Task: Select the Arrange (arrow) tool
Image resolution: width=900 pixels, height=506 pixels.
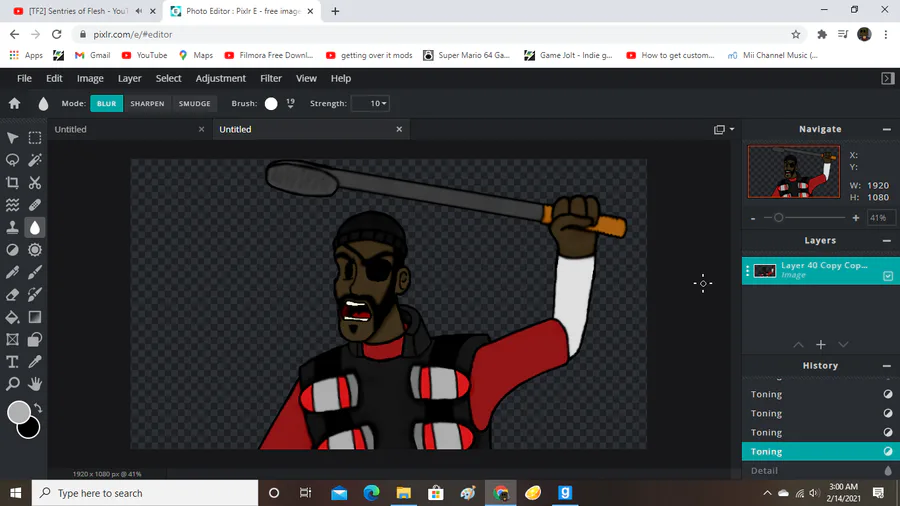Action: click(x=12, y=138)
